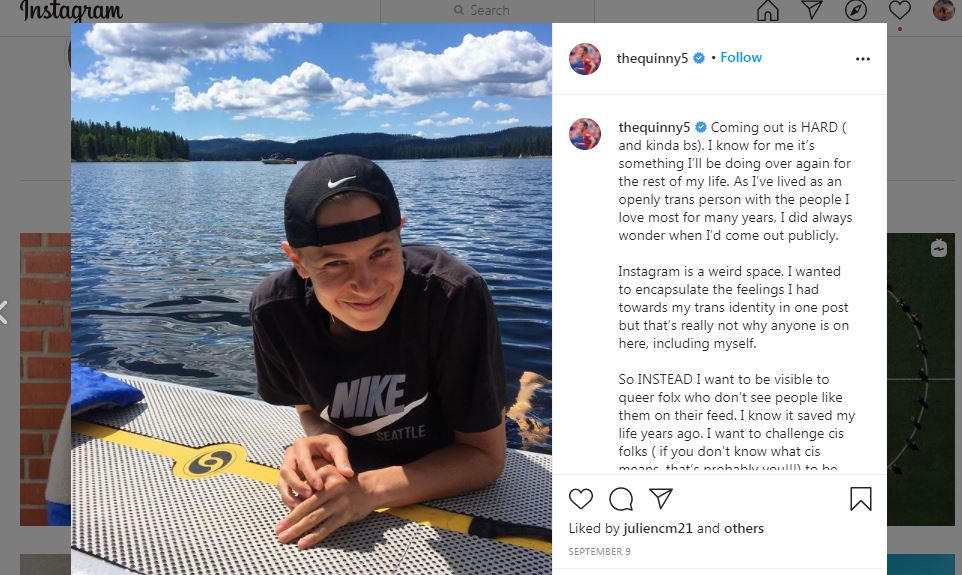The height and width of the screenshot is (575, 962).
Task: Share the post via paper plane icon
Action: click(660, 498)
